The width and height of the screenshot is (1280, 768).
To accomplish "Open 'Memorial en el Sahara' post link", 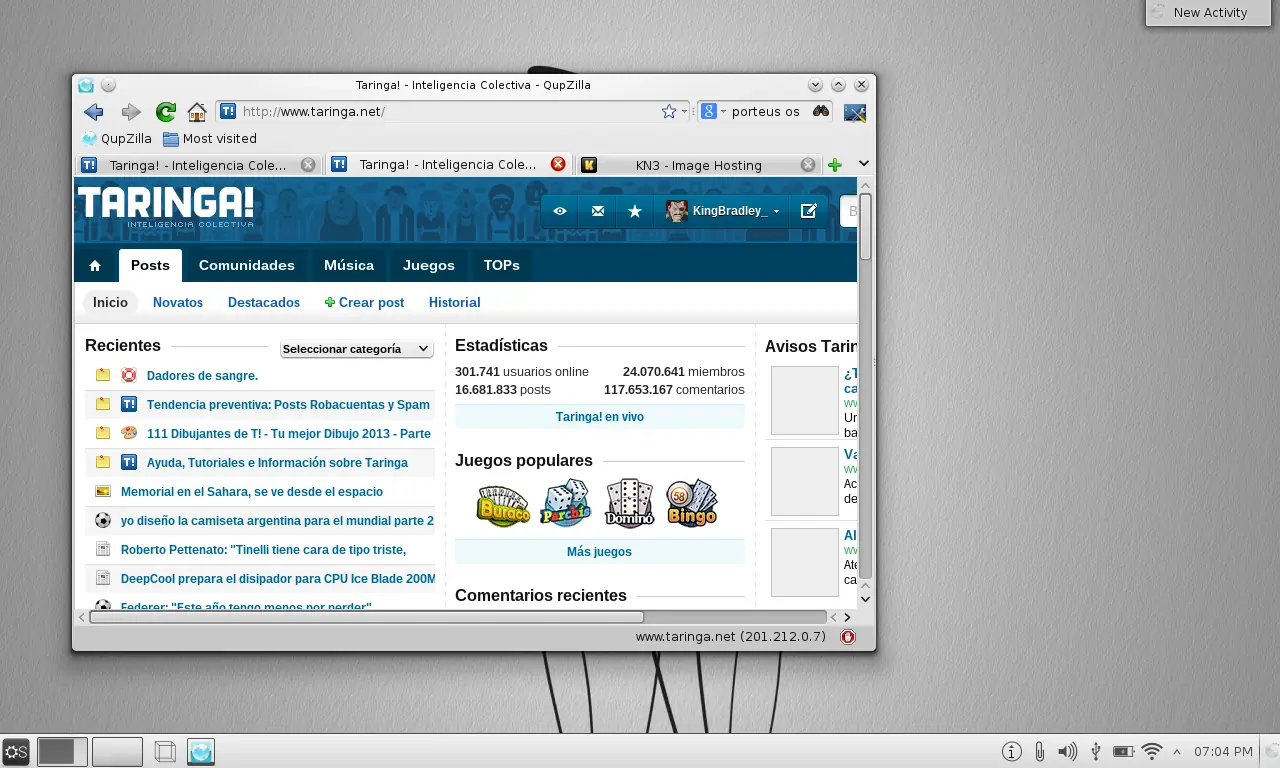I will [x=252, y=492].
